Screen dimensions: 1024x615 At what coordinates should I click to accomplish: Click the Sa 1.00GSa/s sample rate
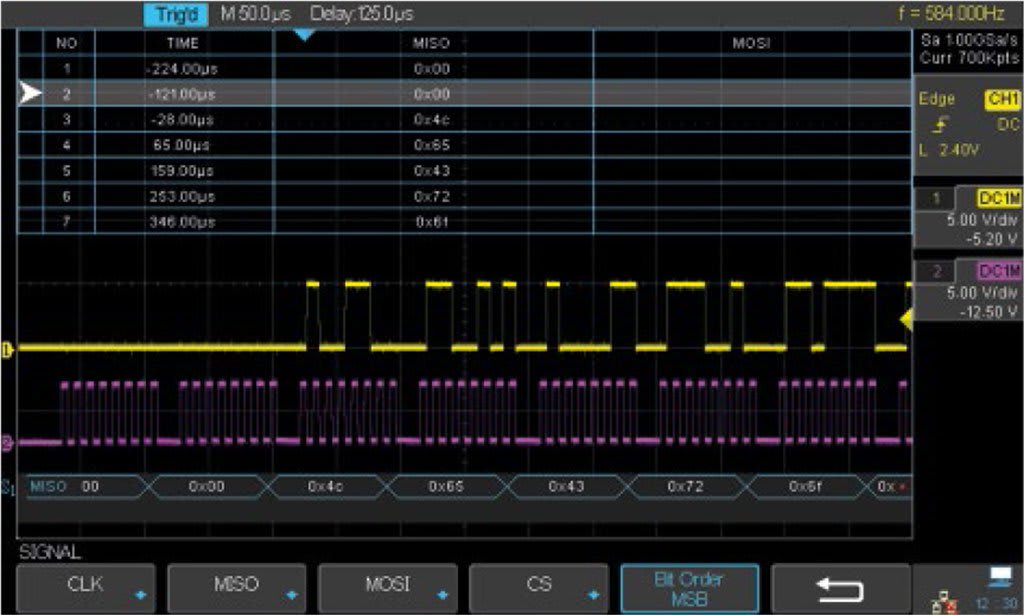pyautogui.click(x=969, y=40)
